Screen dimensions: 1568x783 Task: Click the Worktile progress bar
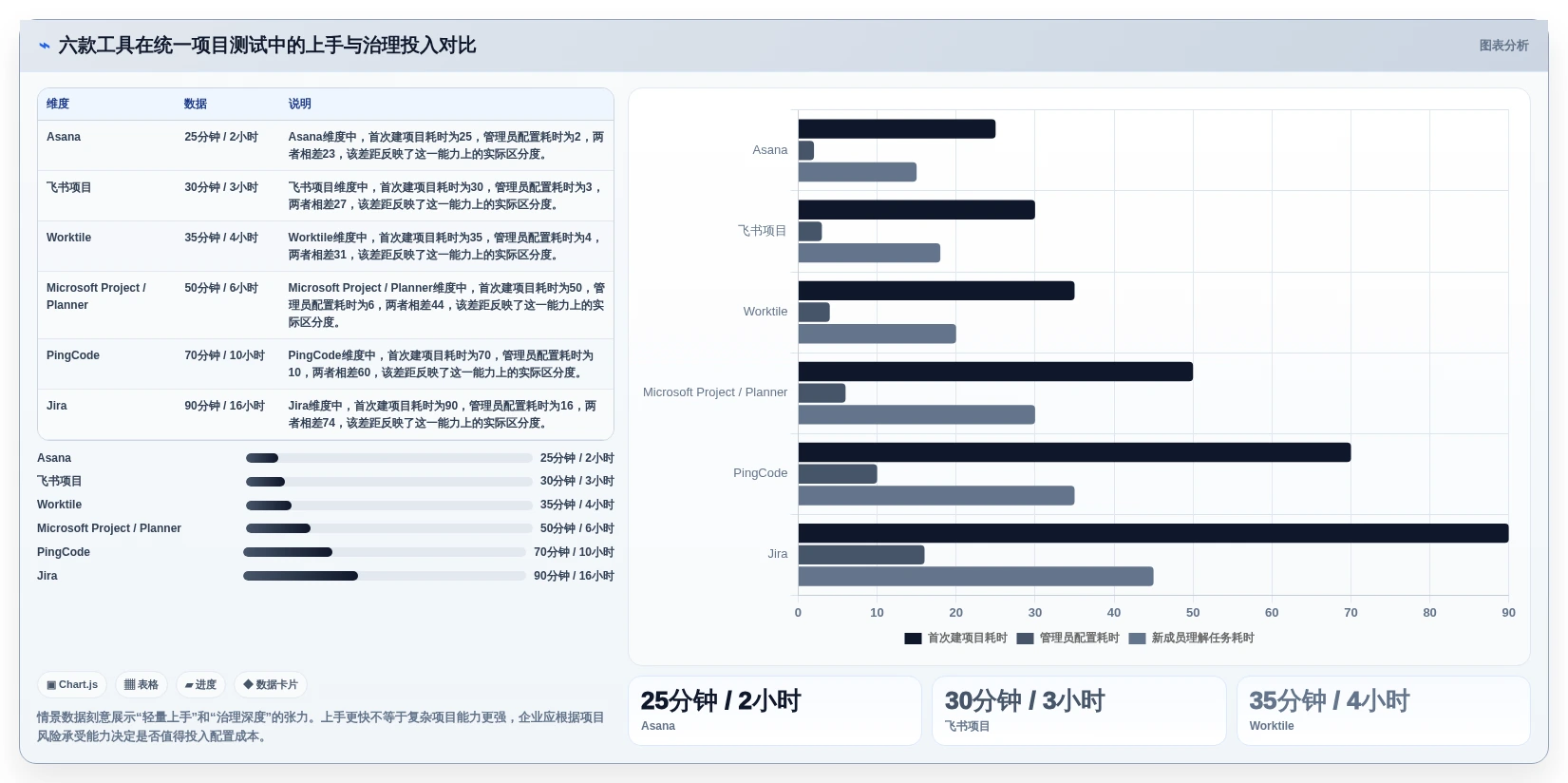point(389,506)
